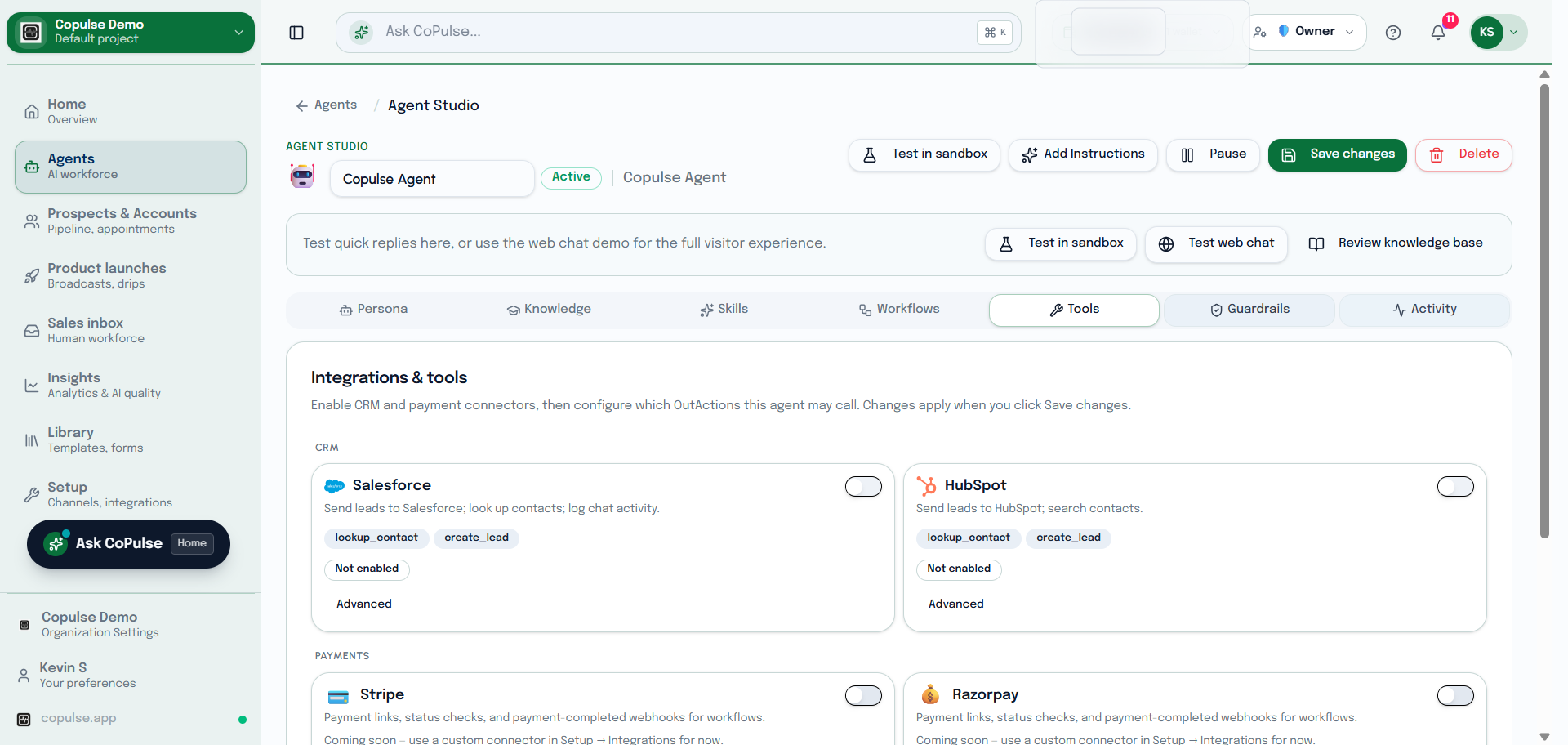The width and height of the screenshot is (1568, 745).
Task: Click the Organization Settings icon
Action: click(24, 625)
